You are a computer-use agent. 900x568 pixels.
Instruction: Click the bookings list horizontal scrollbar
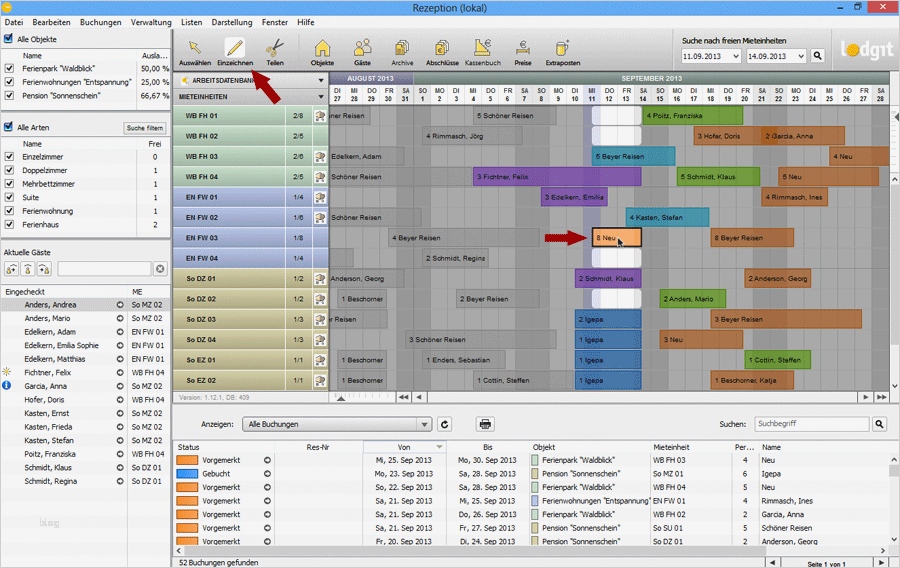pyautogui.click(x=476, y=550)
